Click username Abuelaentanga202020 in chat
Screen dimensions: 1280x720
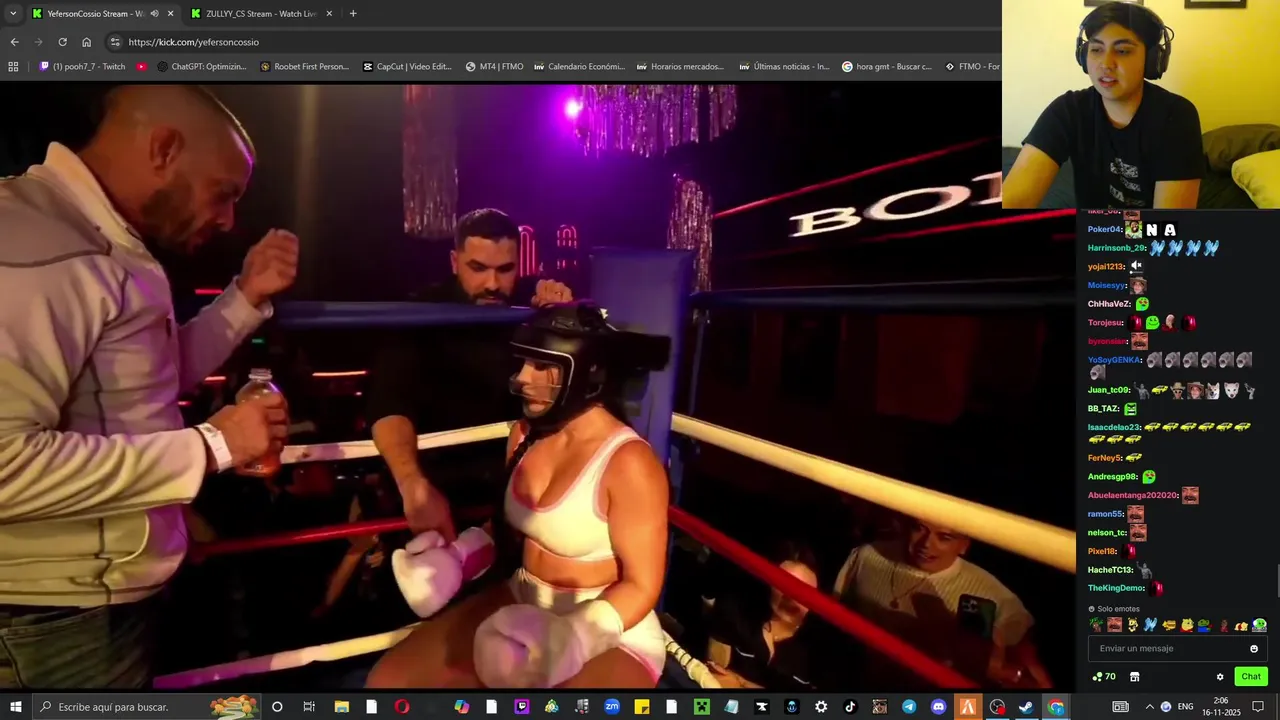click(1133, 495)
